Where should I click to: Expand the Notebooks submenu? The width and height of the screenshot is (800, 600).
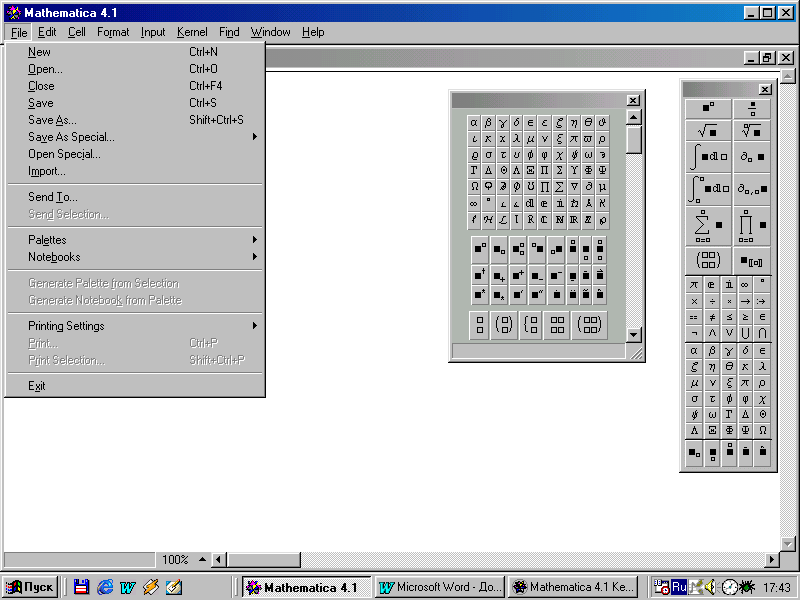[135, 257]
